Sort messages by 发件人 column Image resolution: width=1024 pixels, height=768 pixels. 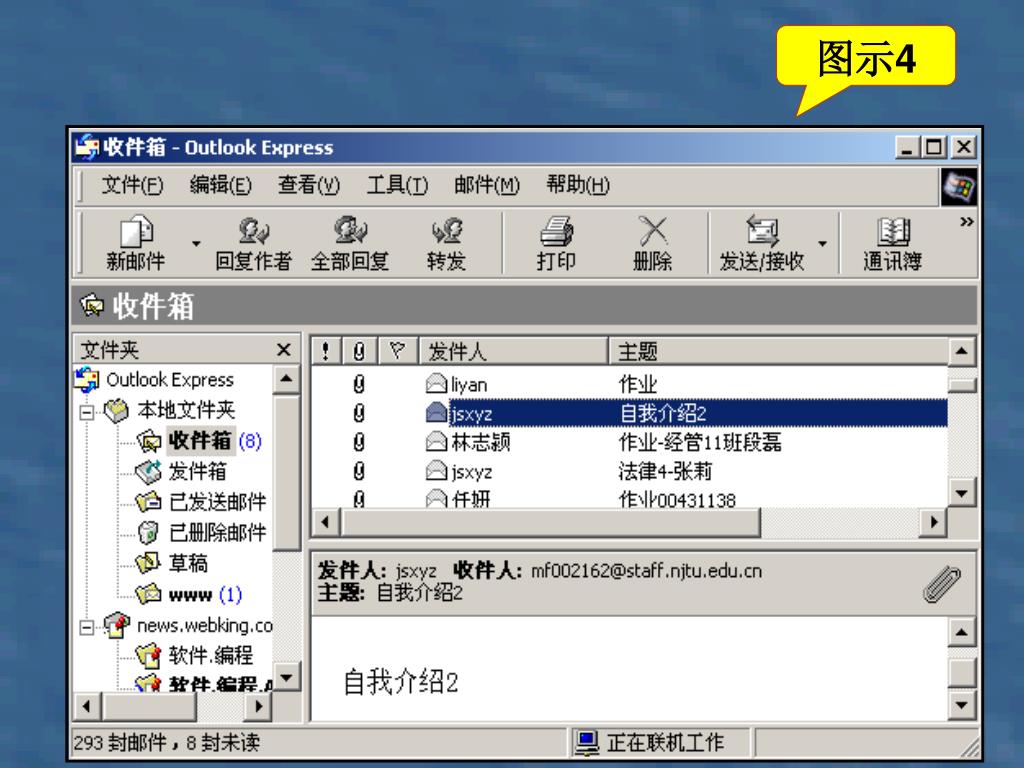[x=513, y=352]
